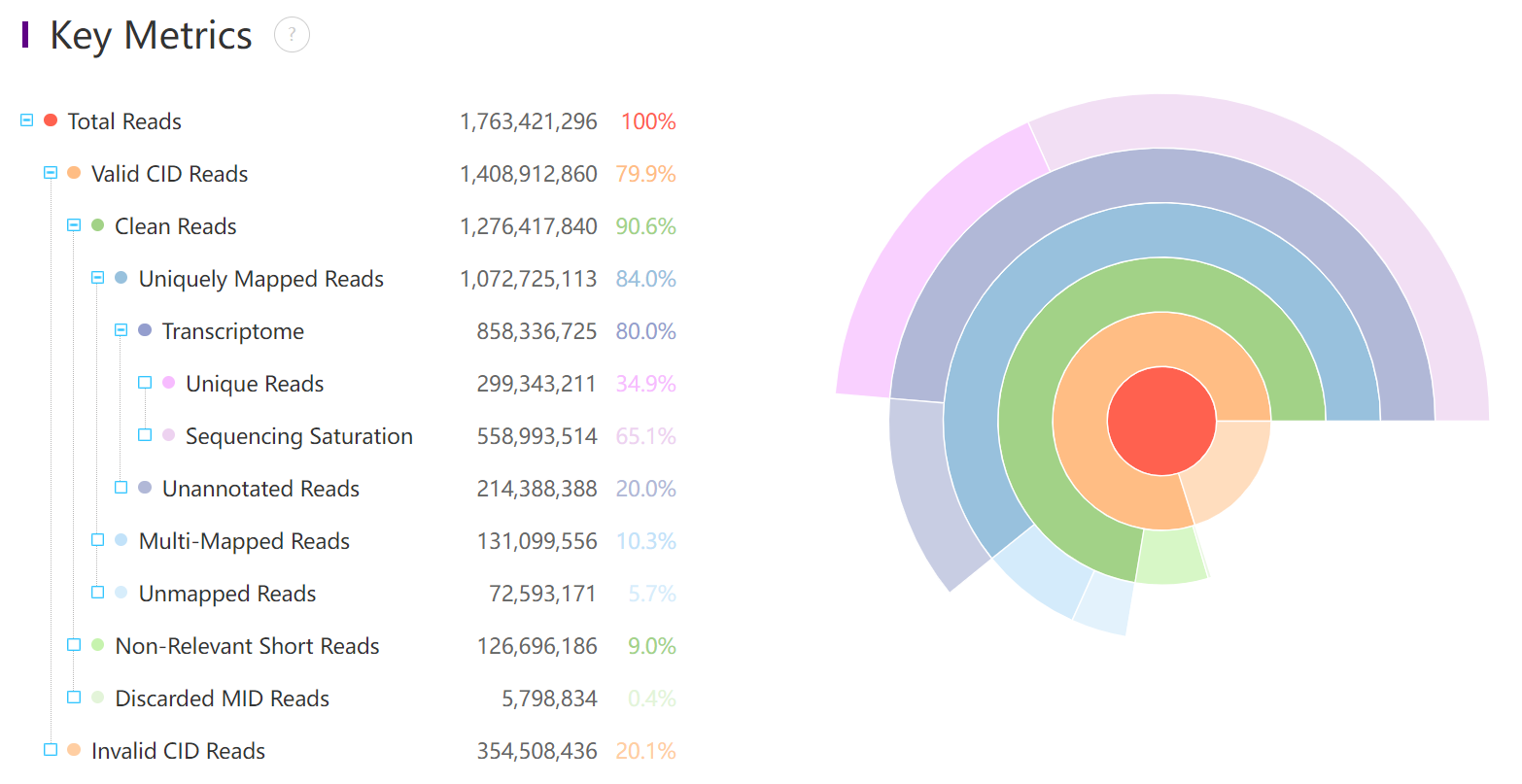The height and width of the screenshot is (784, 1522).
Task: Collapse the Total Reads tree node
Action: [x=27, y=120]
